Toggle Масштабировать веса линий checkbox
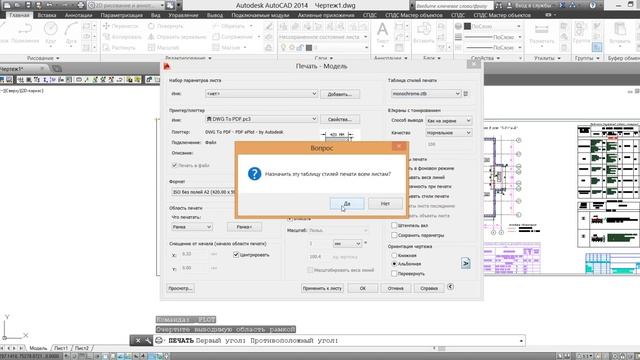 point(310,270)
